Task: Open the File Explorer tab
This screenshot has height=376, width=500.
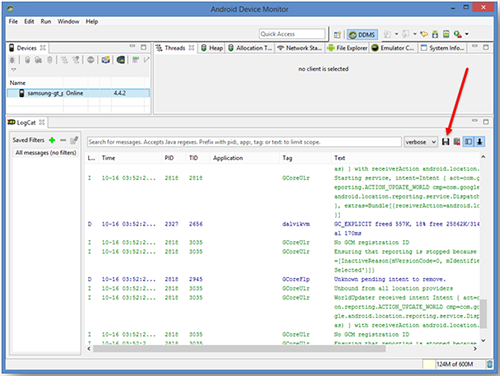Action: click(347, 48)
